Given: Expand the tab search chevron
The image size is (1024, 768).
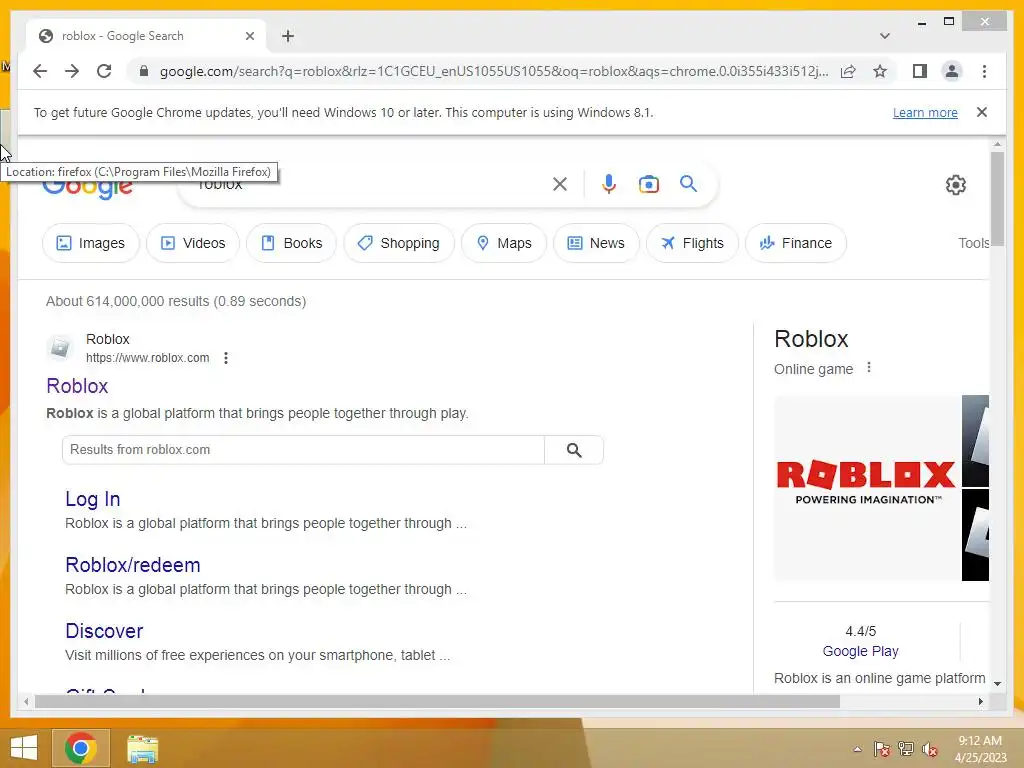Looking at the screenshot, I should pyautogui.click(x=885, y=36).
